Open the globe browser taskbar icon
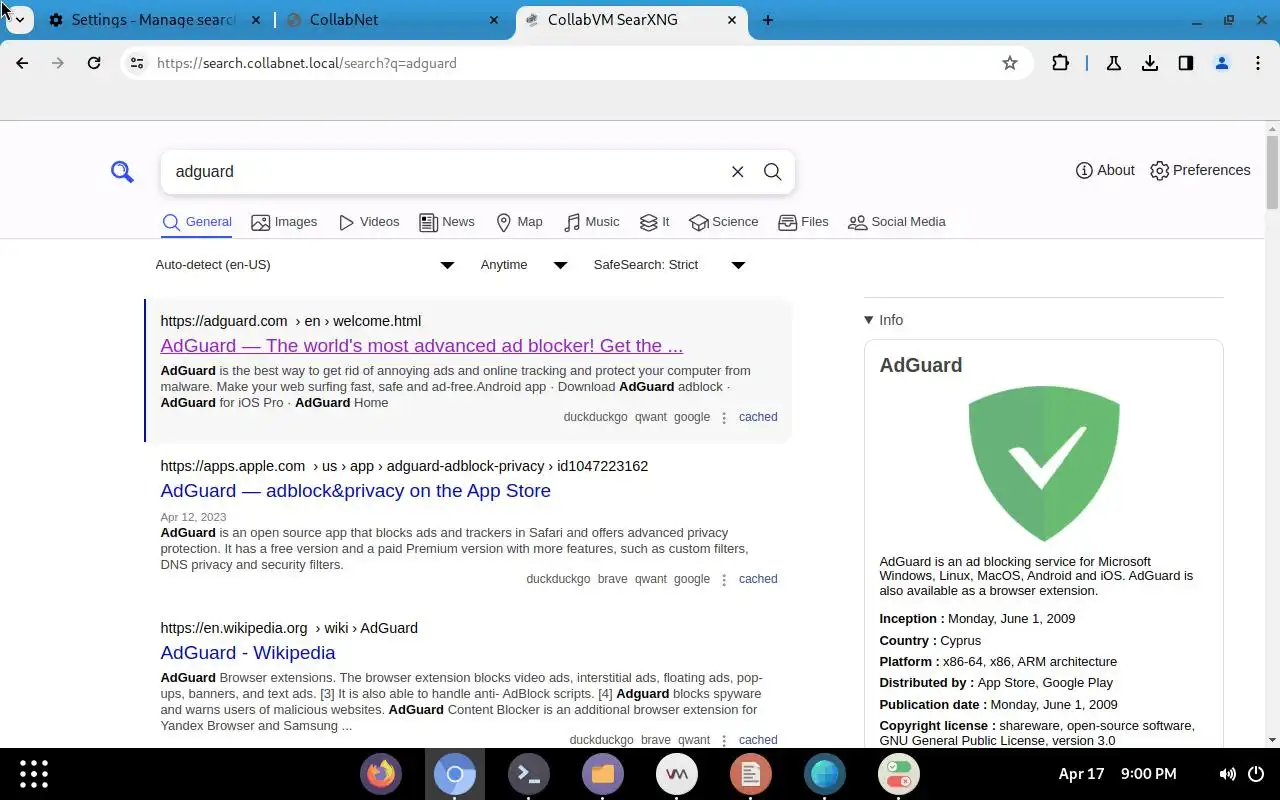 tap(825, 774)
